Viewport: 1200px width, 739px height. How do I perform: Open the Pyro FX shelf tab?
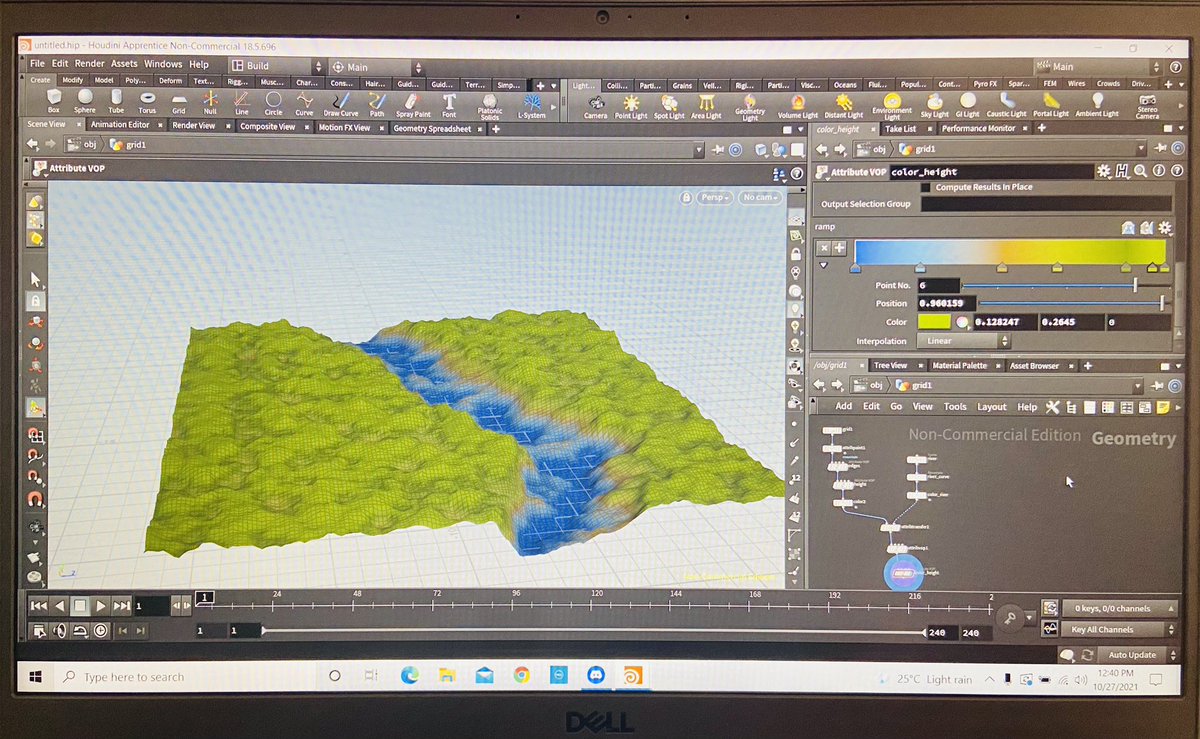point(985,84)
